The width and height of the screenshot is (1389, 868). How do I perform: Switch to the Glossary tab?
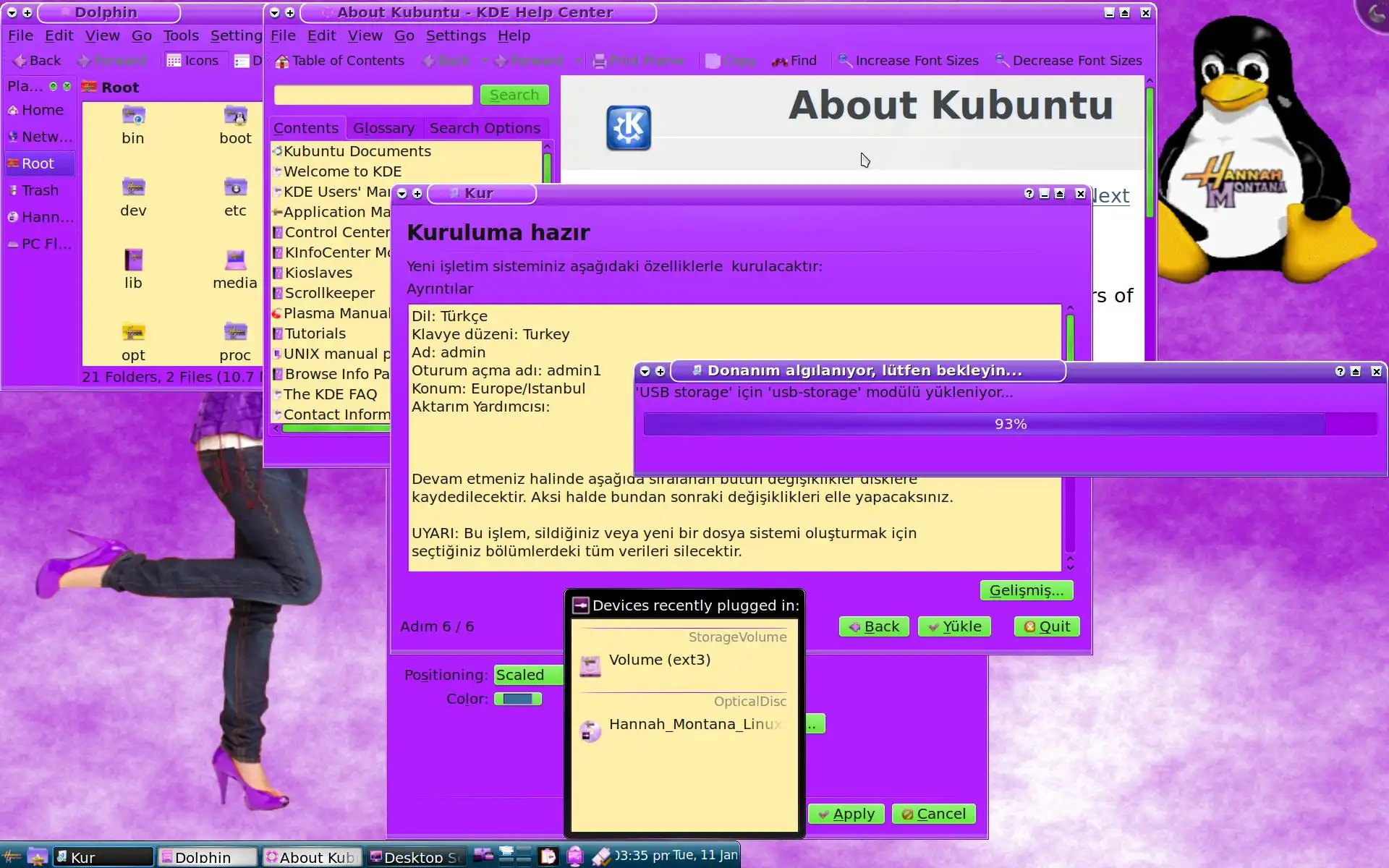(x=383, y=128)
